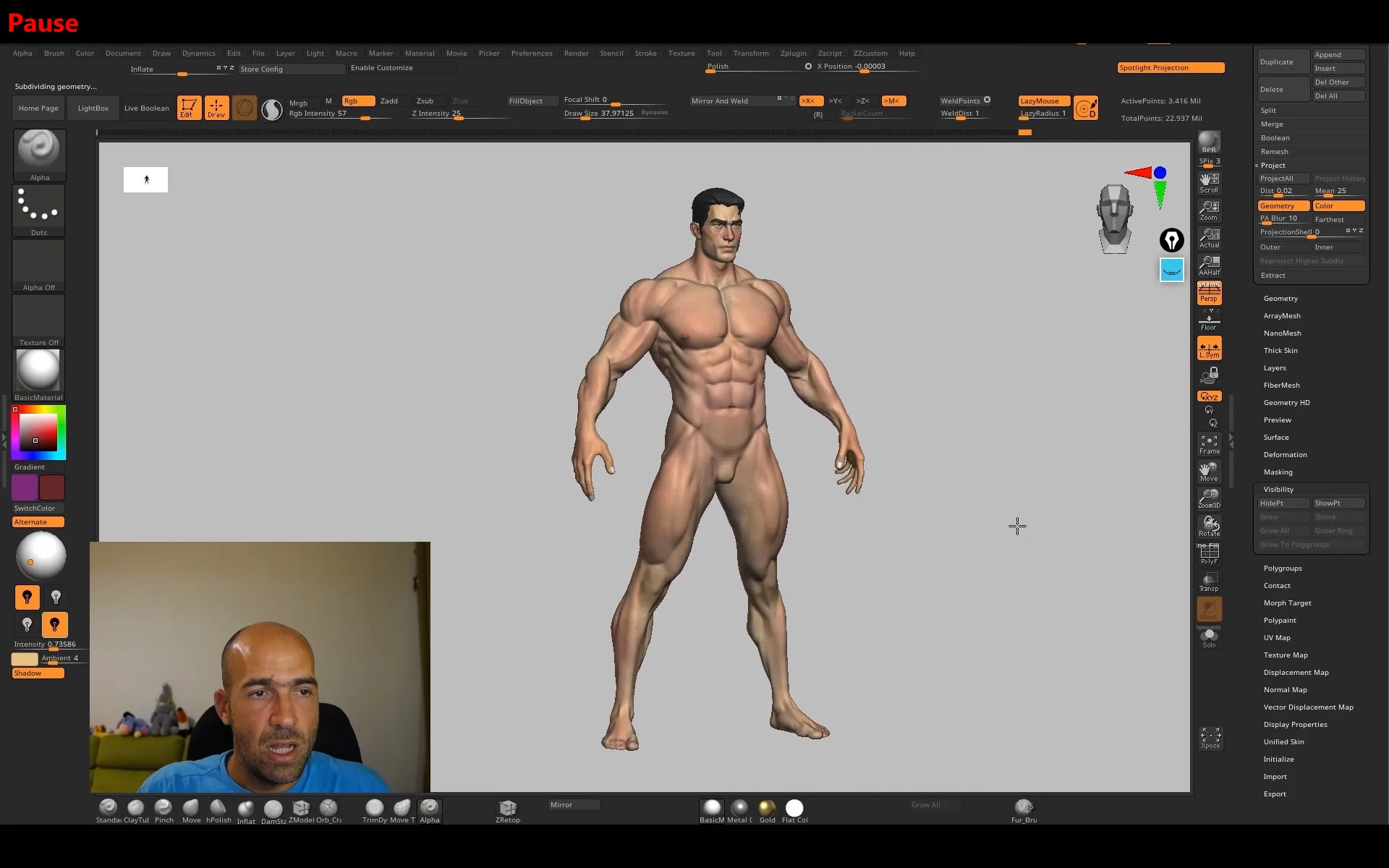The height and width of the screenshot is (868, 1389).
Task: Expand the Deformation subpalette
Action: pos(1285,454)
